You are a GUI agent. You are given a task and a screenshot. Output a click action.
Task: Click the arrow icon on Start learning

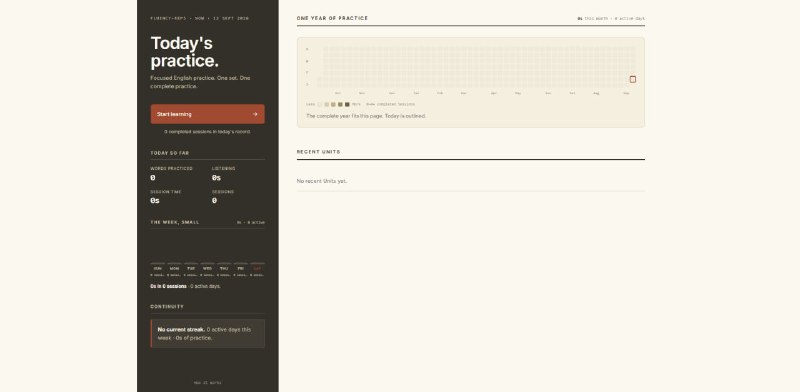[x=255, y=114]
